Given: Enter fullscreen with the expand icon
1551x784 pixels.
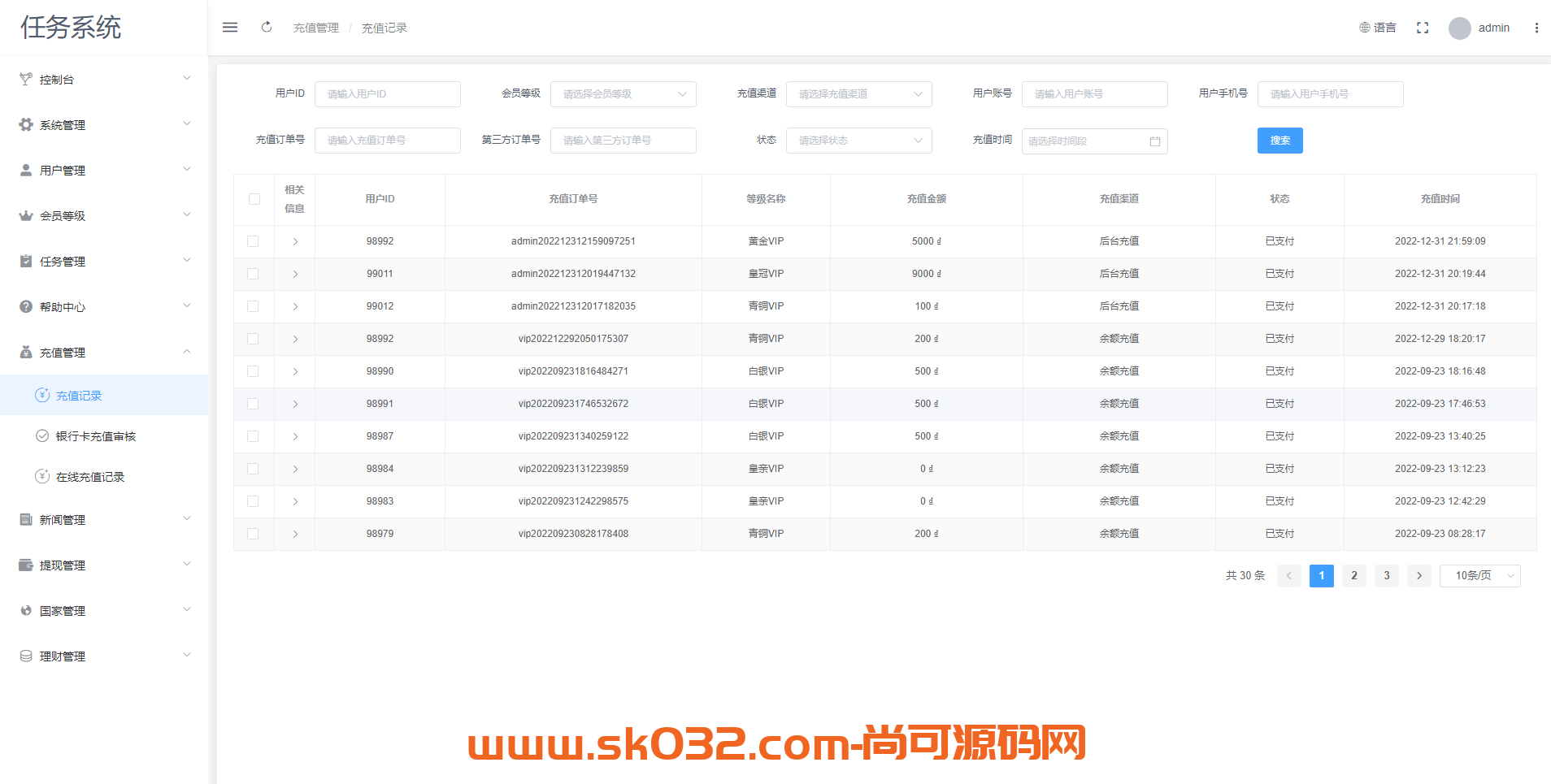Looking at the screenshot, I should [1423, 28].
